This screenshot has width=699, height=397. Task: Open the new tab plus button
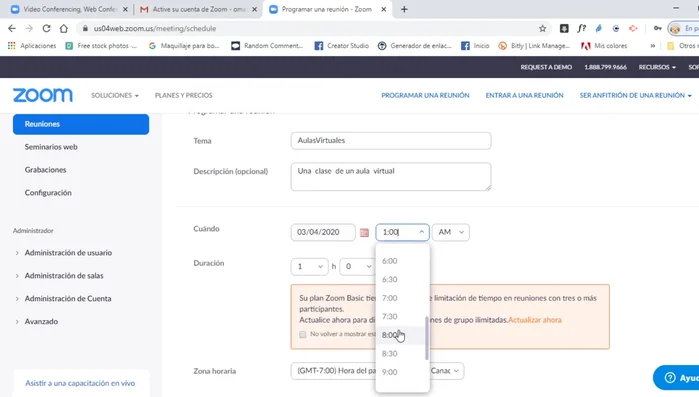[404, 9]
